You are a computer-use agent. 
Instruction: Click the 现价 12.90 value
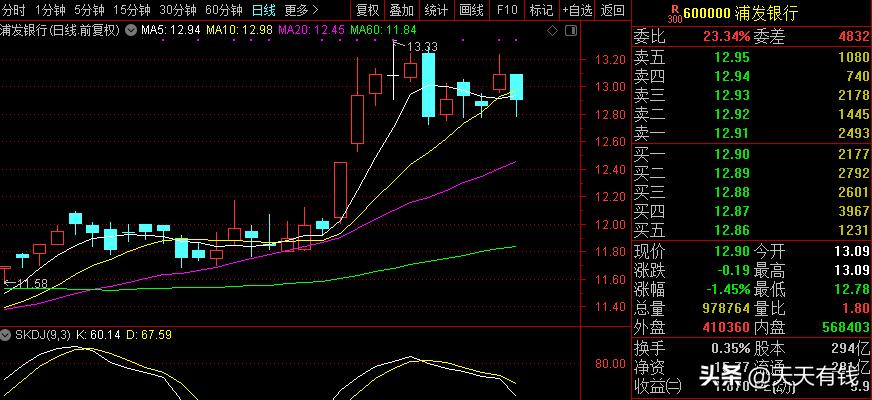point(732,251)
